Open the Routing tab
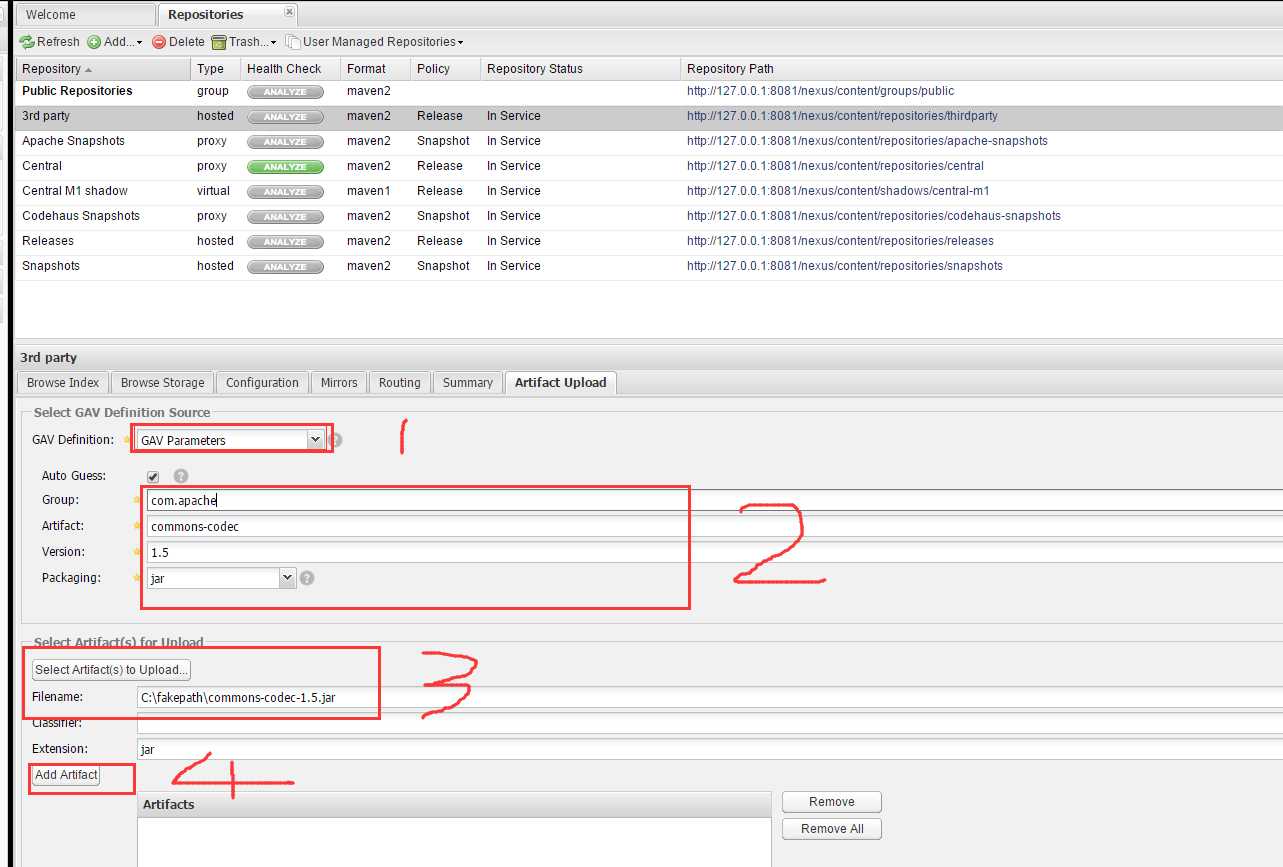Screen dimensions: 1283x867 (400, 383)
